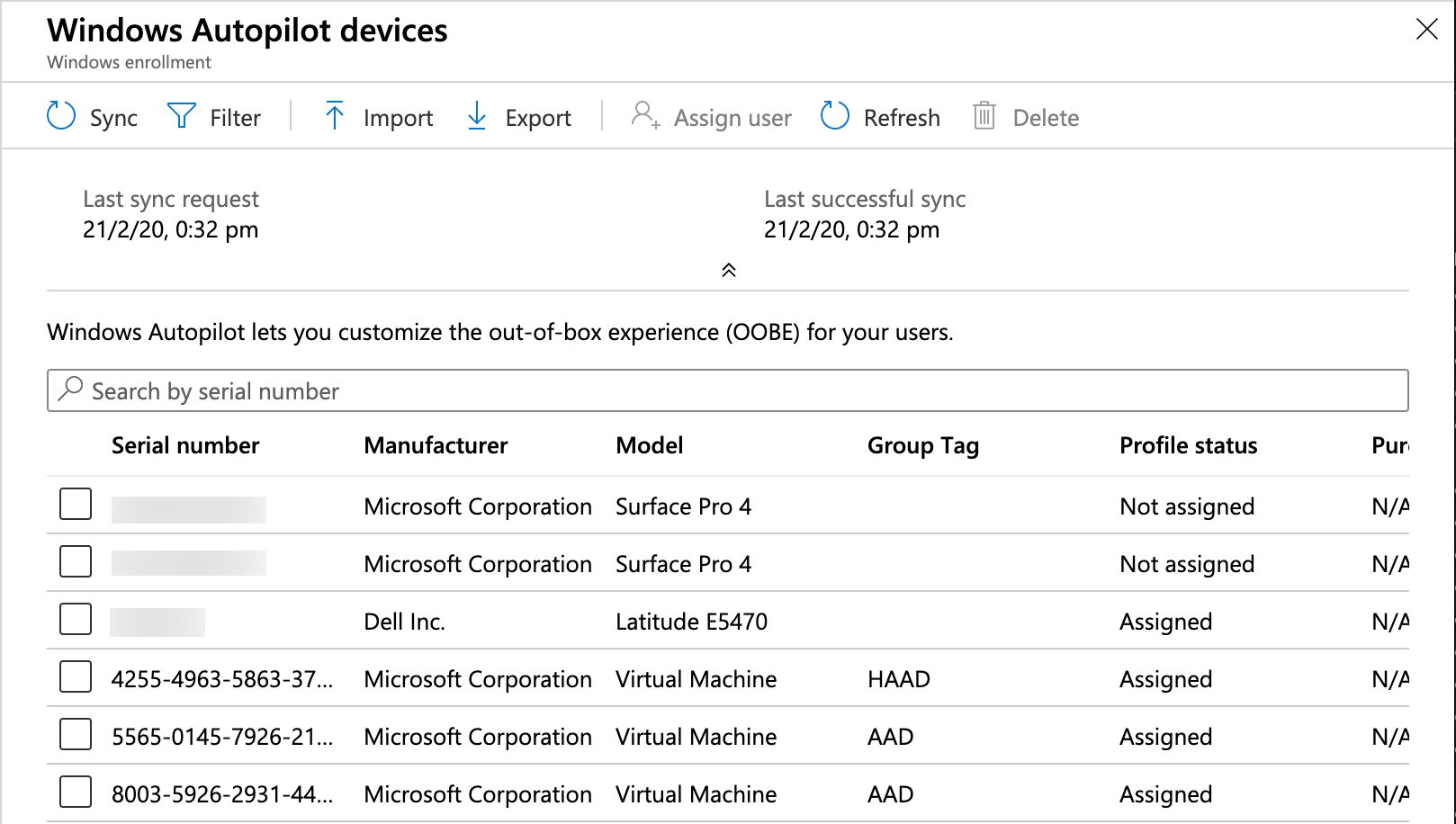Select the checkbox for serial 4255-4963-5863-37
This screenshot has height=824, width=1456.
(75, 676)
